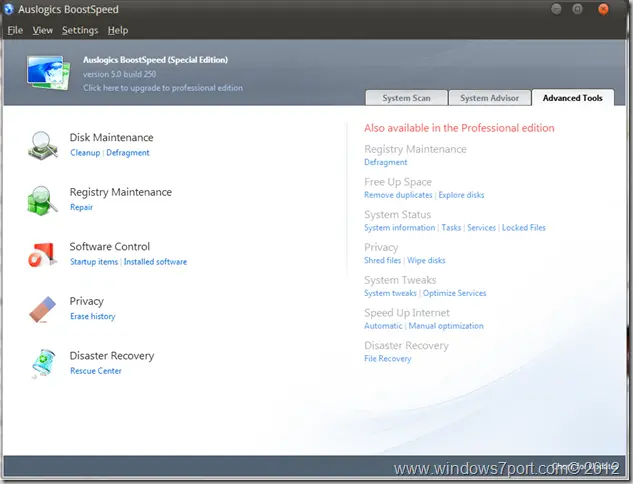Screen dimensions: 633x484
Task: Open Startup items link
Action: [94, 262]
